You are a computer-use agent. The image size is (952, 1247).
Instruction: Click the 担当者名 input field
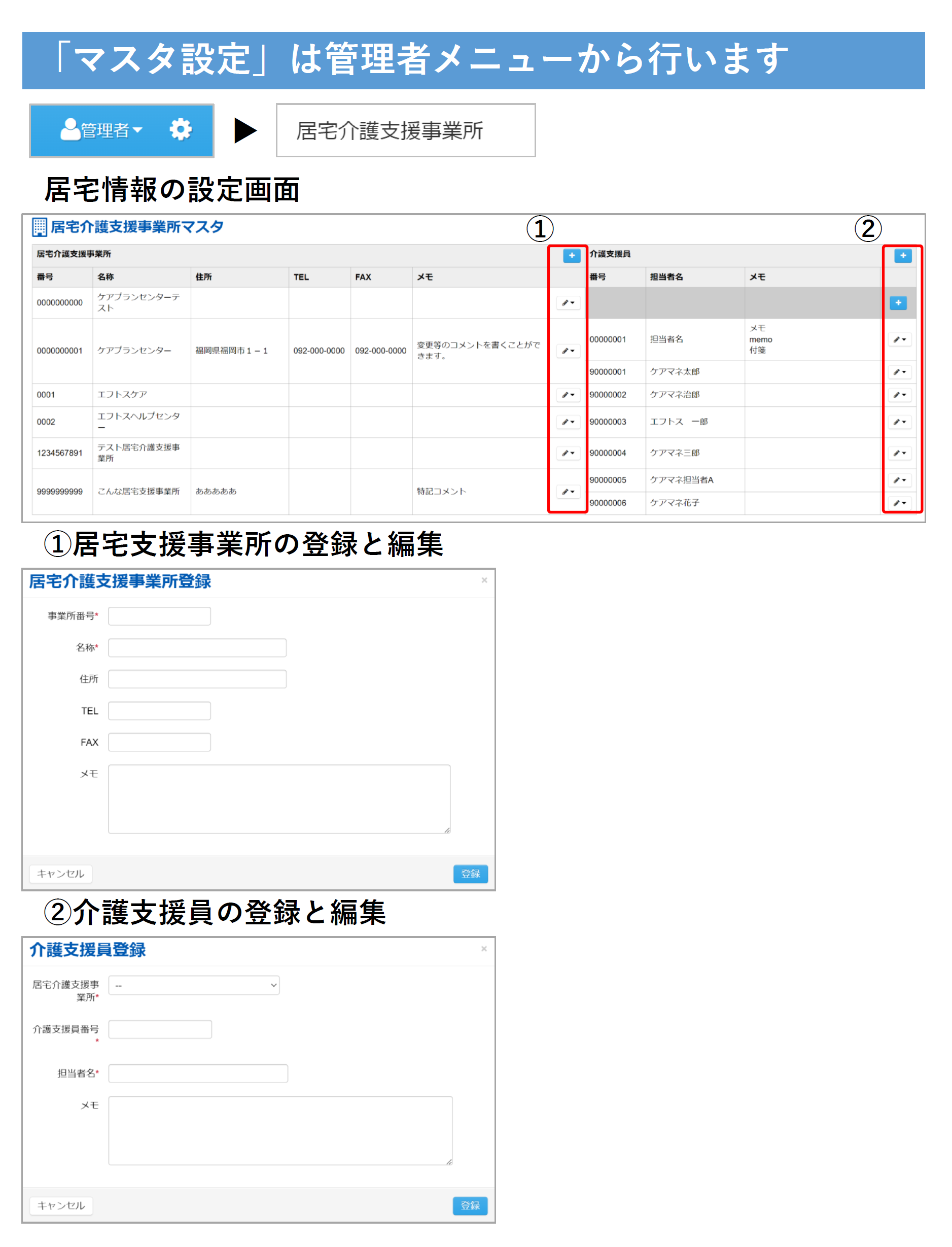pyautogui.click(x=198, y=1073)
